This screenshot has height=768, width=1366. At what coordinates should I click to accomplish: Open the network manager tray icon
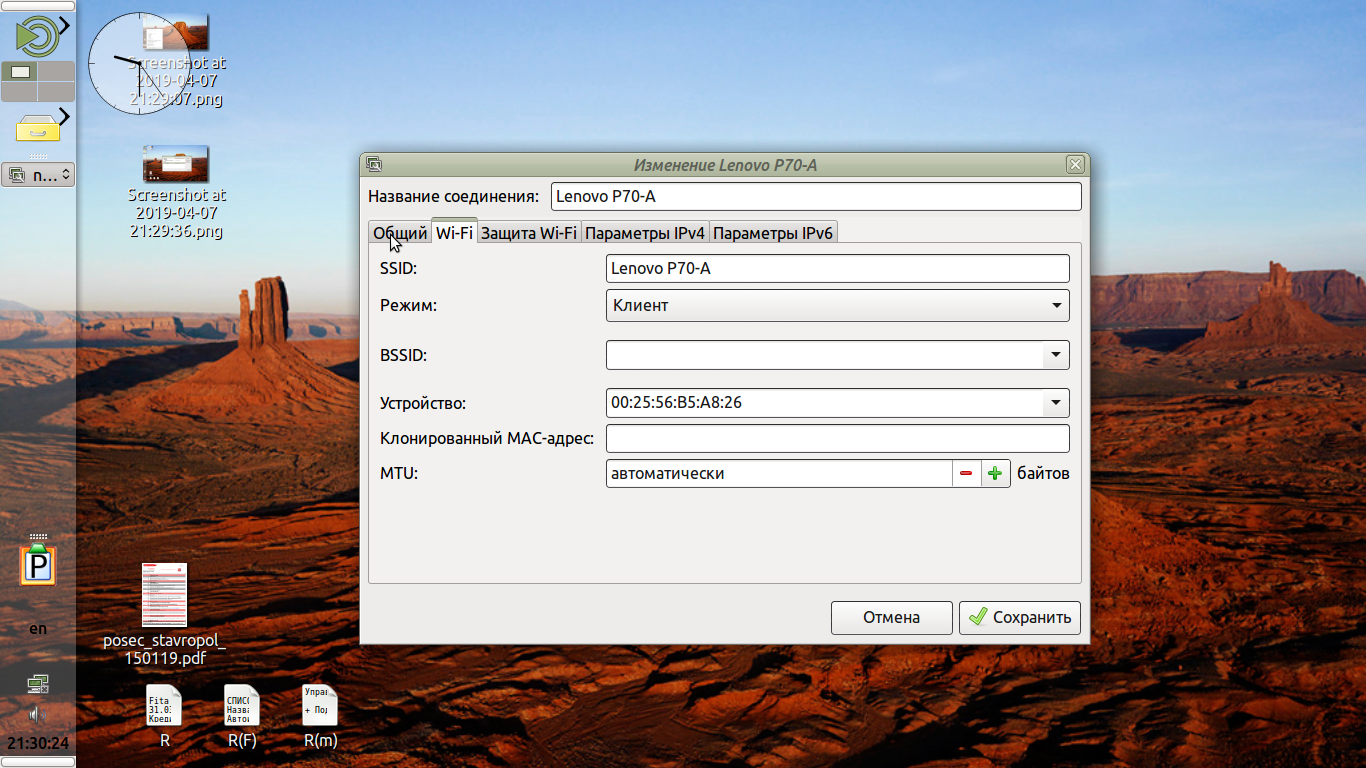[38, 684]
